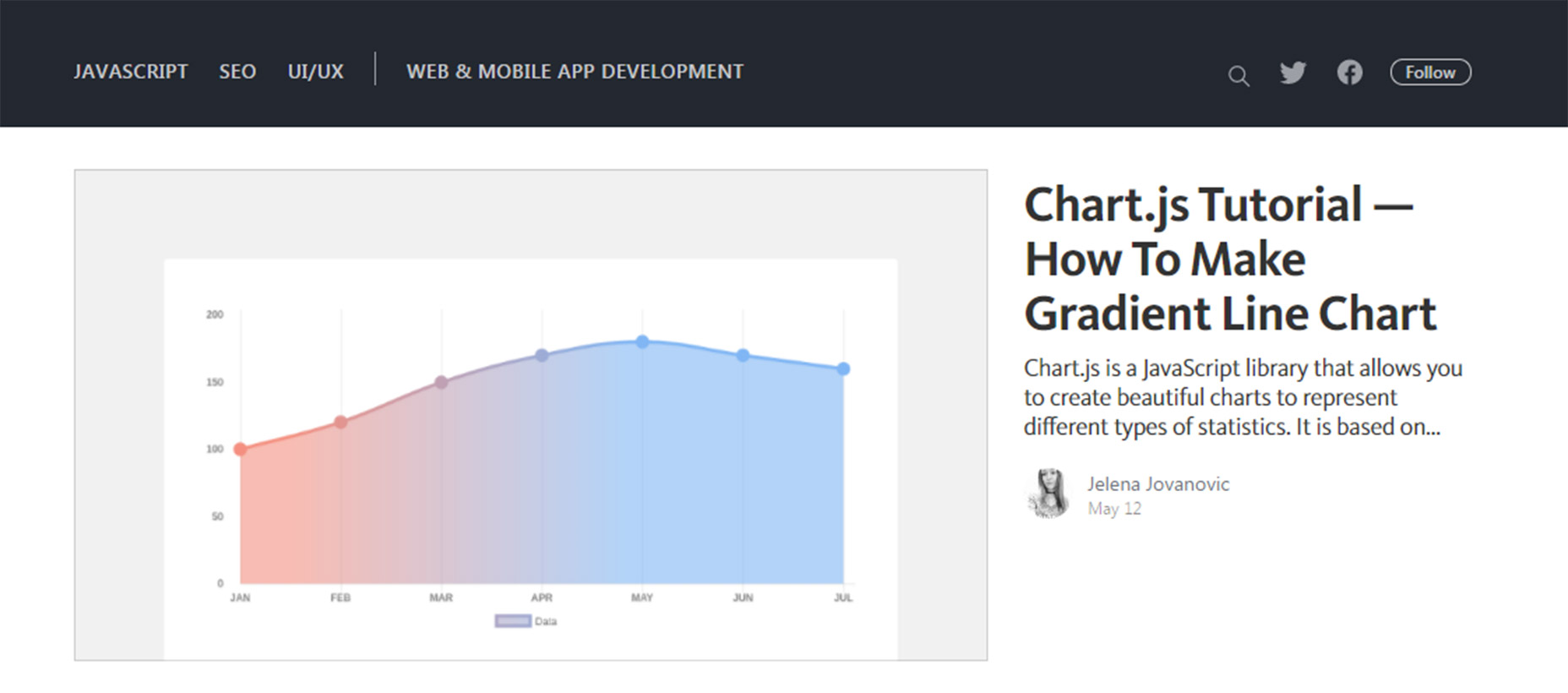
Task: Open the gradient chart preview image
Action: coord(531,415)
